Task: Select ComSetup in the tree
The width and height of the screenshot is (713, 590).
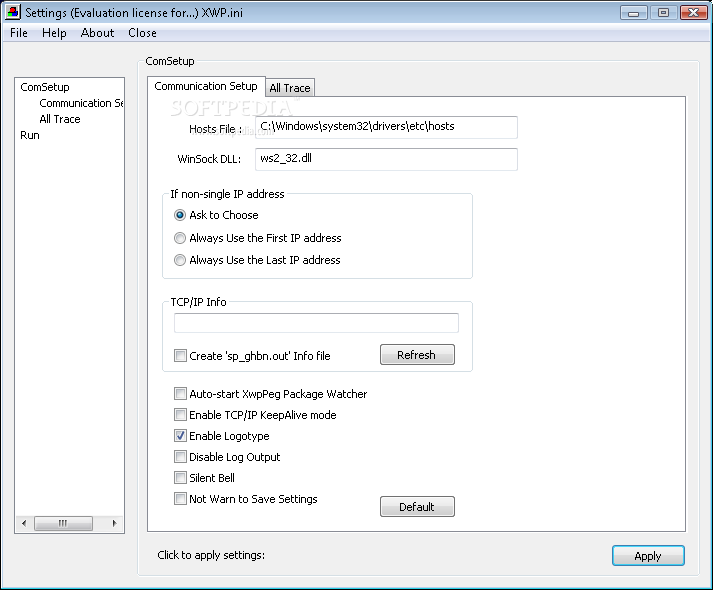Action: 45,87
